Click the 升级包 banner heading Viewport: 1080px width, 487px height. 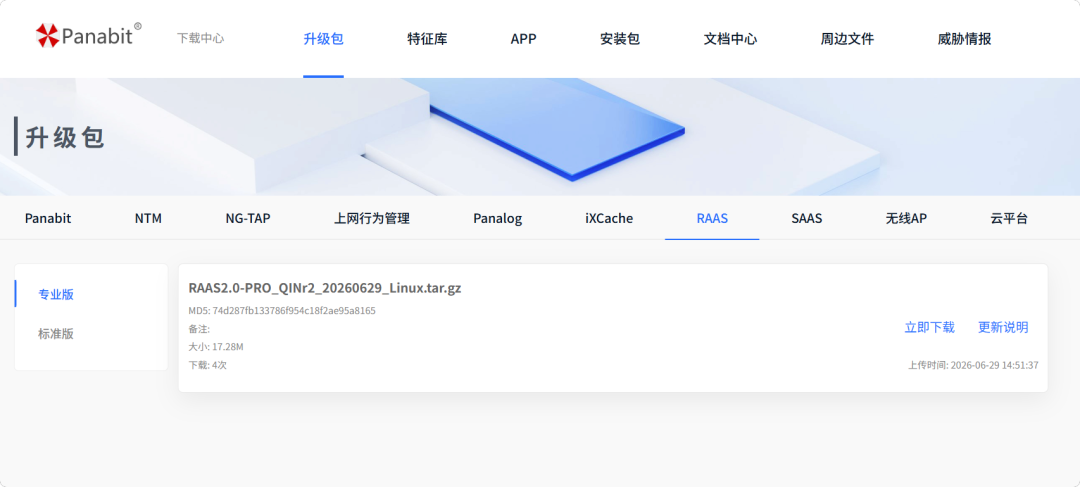[x=65, y=137]
